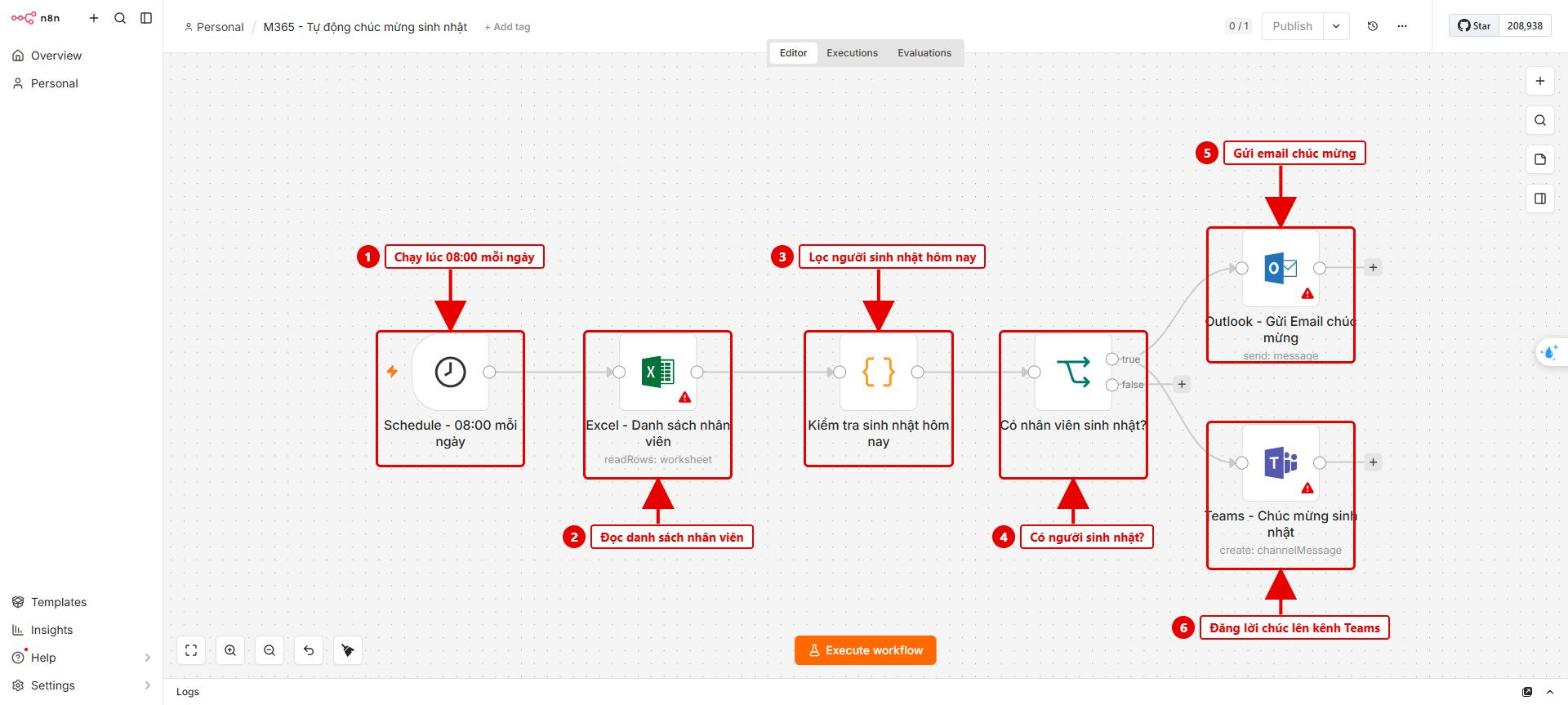
Task: Click the n8n logo
Action: coord(36,18)
